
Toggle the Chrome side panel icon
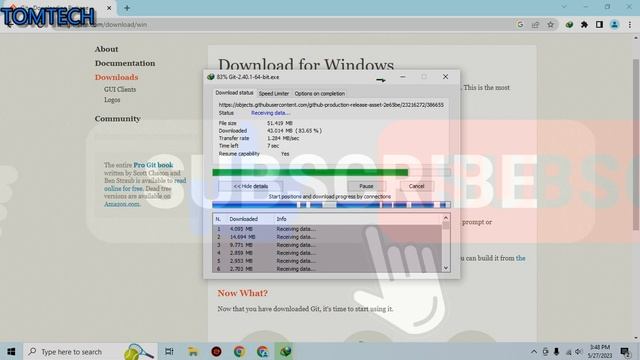click(599, 24)
